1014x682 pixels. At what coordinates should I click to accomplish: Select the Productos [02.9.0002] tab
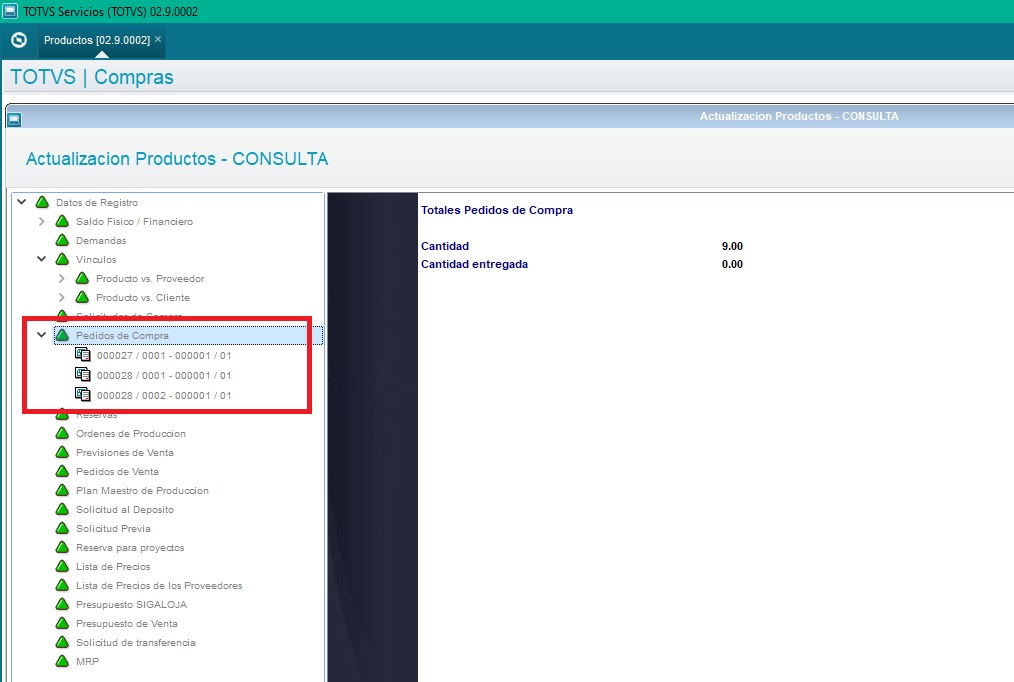97,40
